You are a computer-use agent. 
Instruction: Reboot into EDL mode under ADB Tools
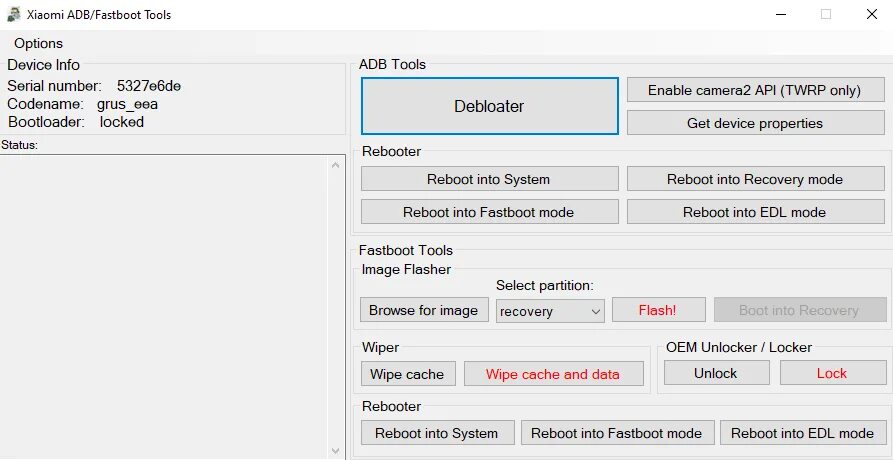pyautogui.click(x=755, y=212)
